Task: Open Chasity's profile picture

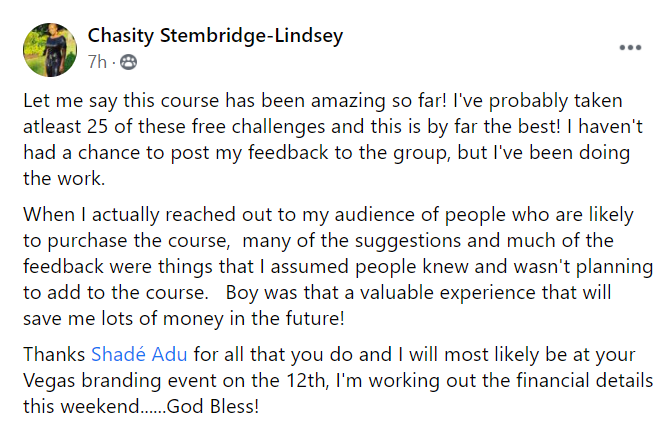Action: tap(50, 50)
